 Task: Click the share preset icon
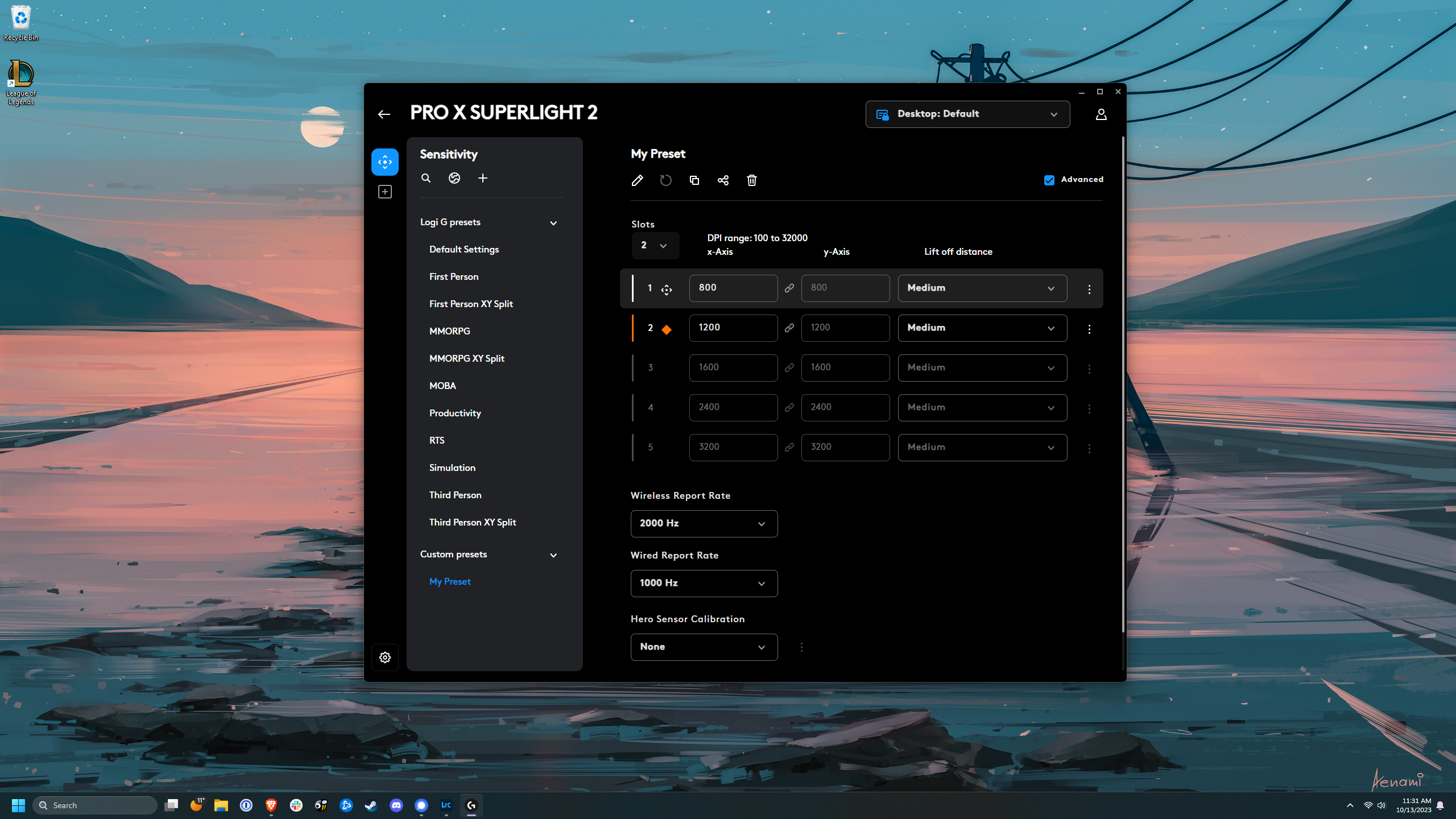point(723,180)
